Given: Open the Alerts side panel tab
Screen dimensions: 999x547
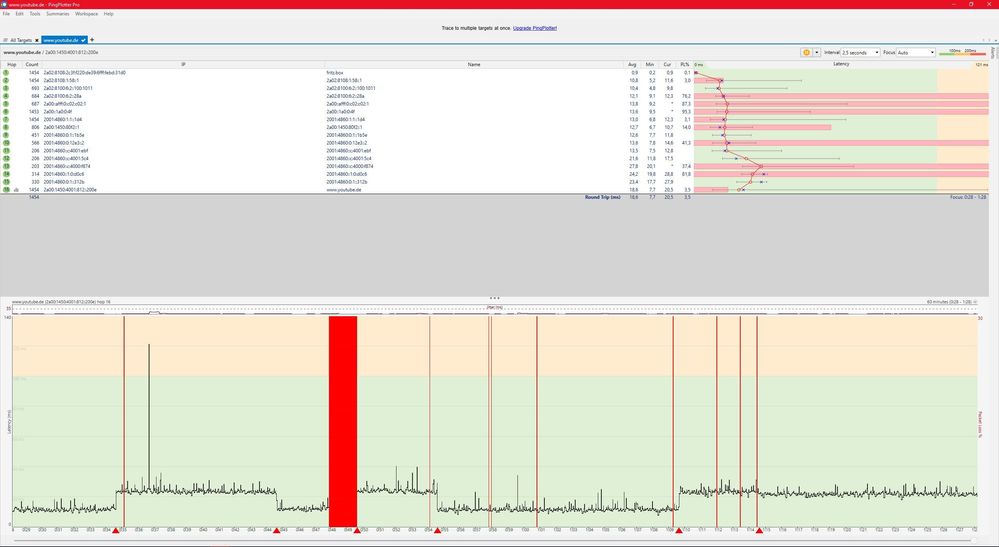Looking at the screenshot, I should click(x=993, y=52).
